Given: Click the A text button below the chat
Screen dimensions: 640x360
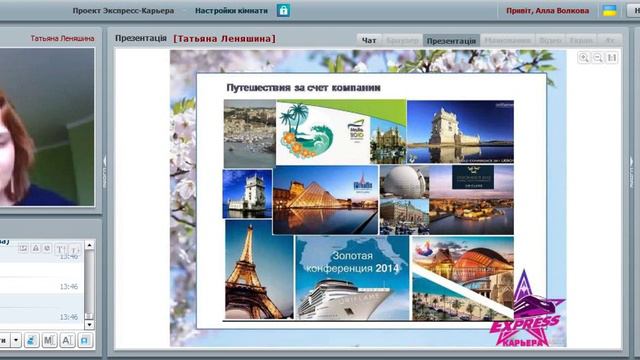Looking at the screenshot, I should pyautogui.click(x=67, y=340).
